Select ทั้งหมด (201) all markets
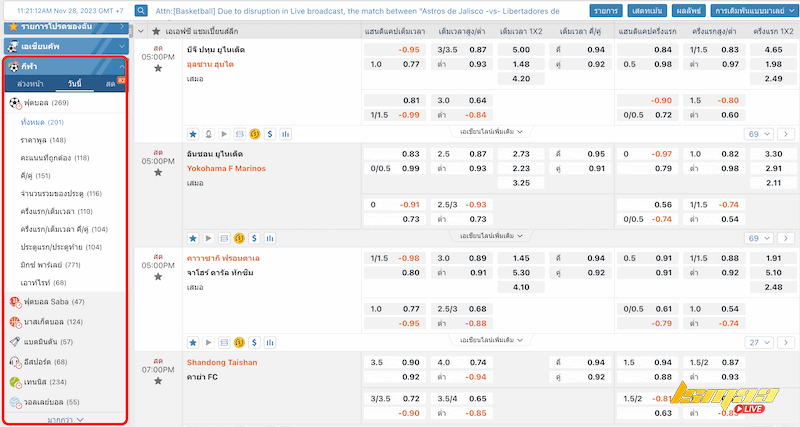The height and width of the screenshot is (427, 800). tap(42, 122)
